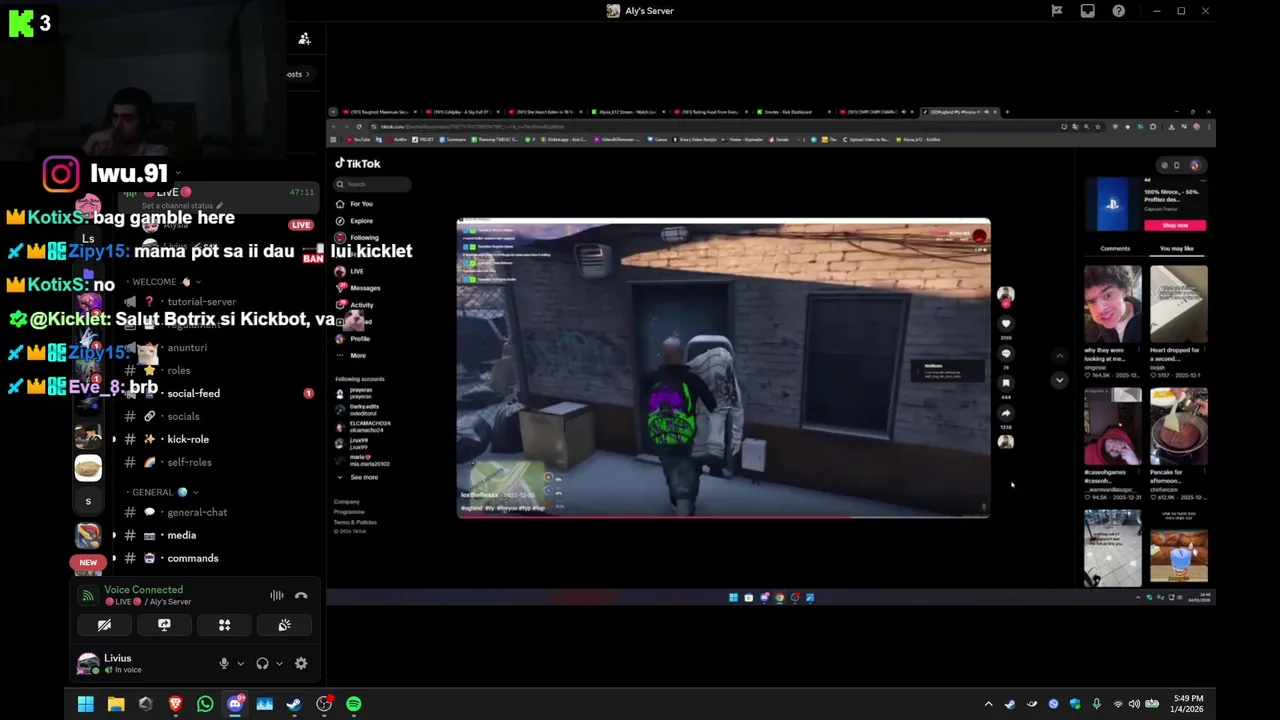Open Steam from taskbar
The width and height of the screenshot is (1280, 720).
[294, 704]
